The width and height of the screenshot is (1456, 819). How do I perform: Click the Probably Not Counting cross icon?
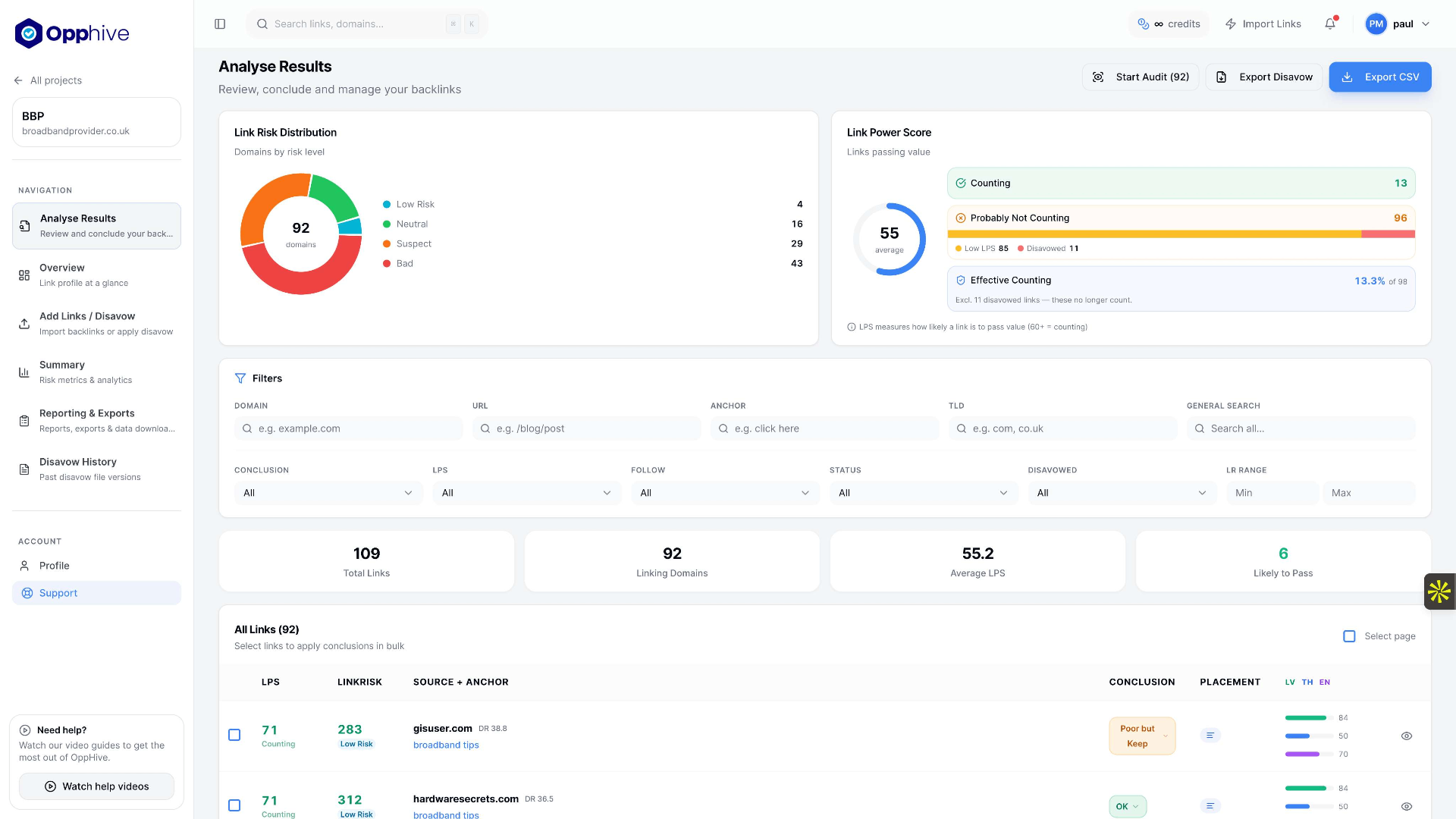tap(961, 218)
